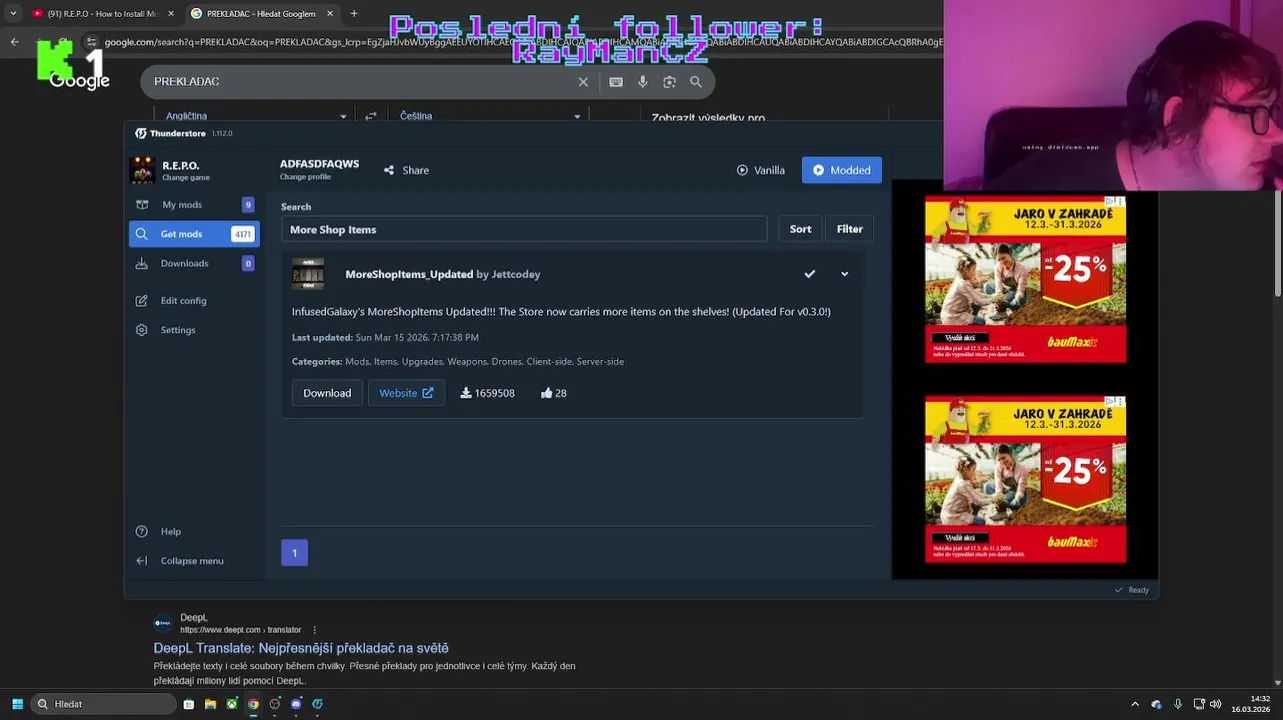
Task: Click Change game under R.E.P.O.
Action: coord(186,178)
